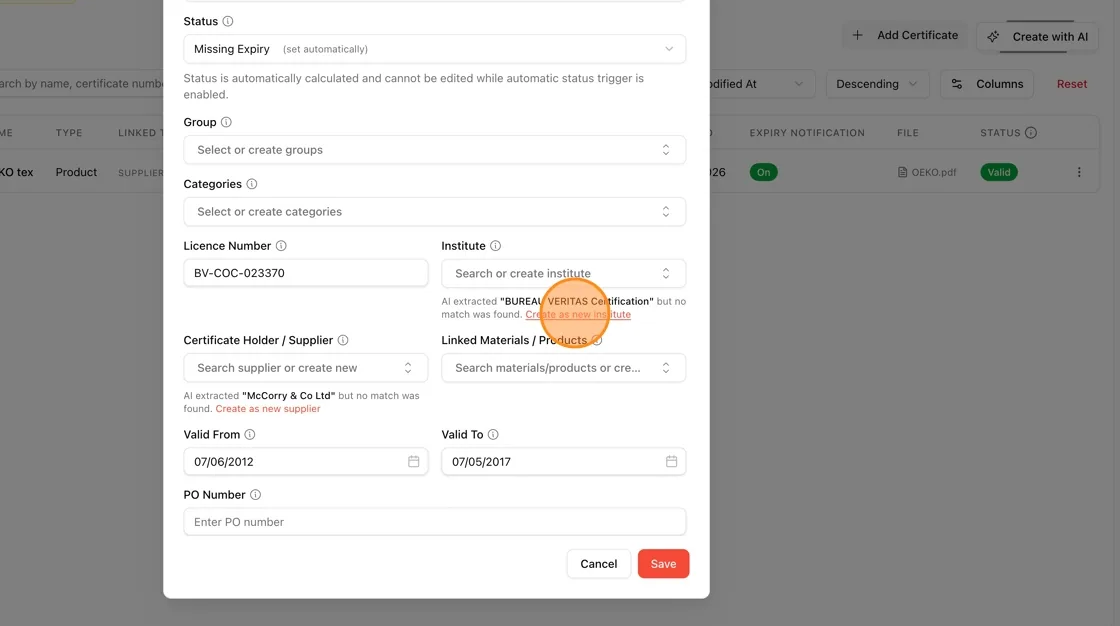The image size is (1120, 626).
Task: Click the Enter PO number field
Action: click(435, 522)
